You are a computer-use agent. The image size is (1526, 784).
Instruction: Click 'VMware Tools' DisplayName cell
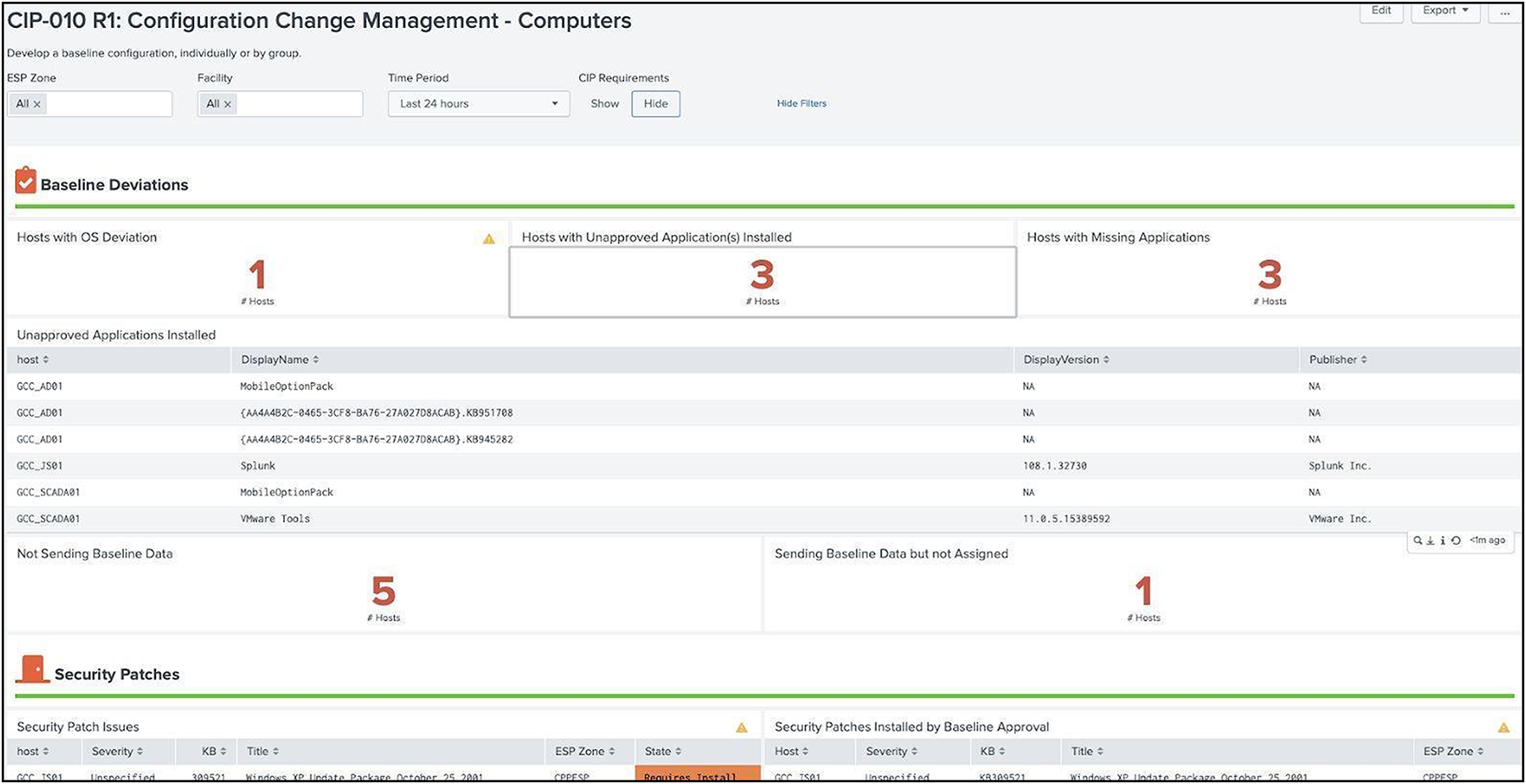pos(275,519)
